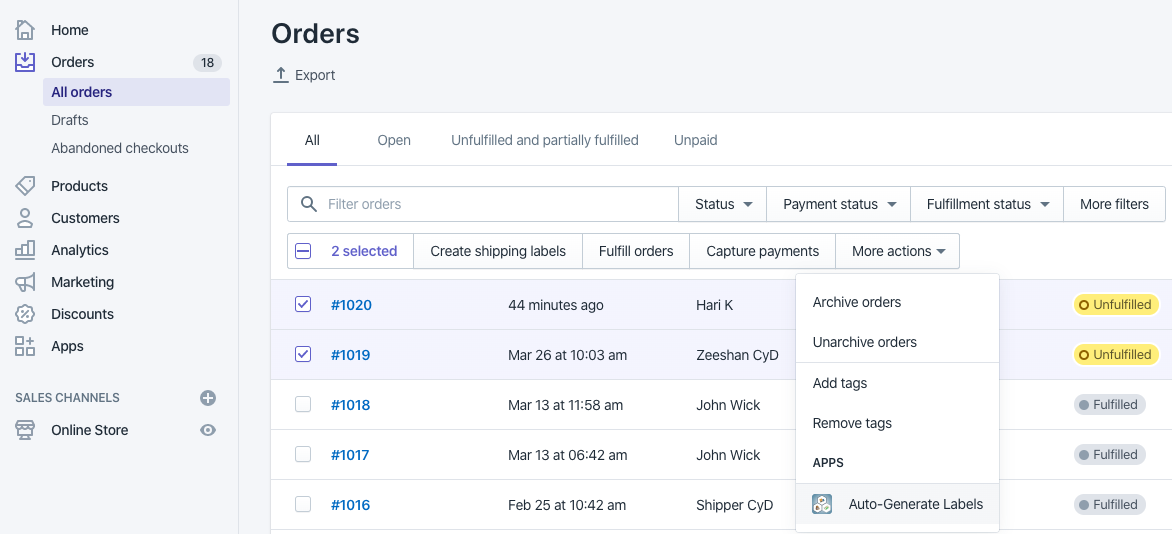
Task: Click Unfulfilled badge on order #1020
Action: pos(1117,304)
